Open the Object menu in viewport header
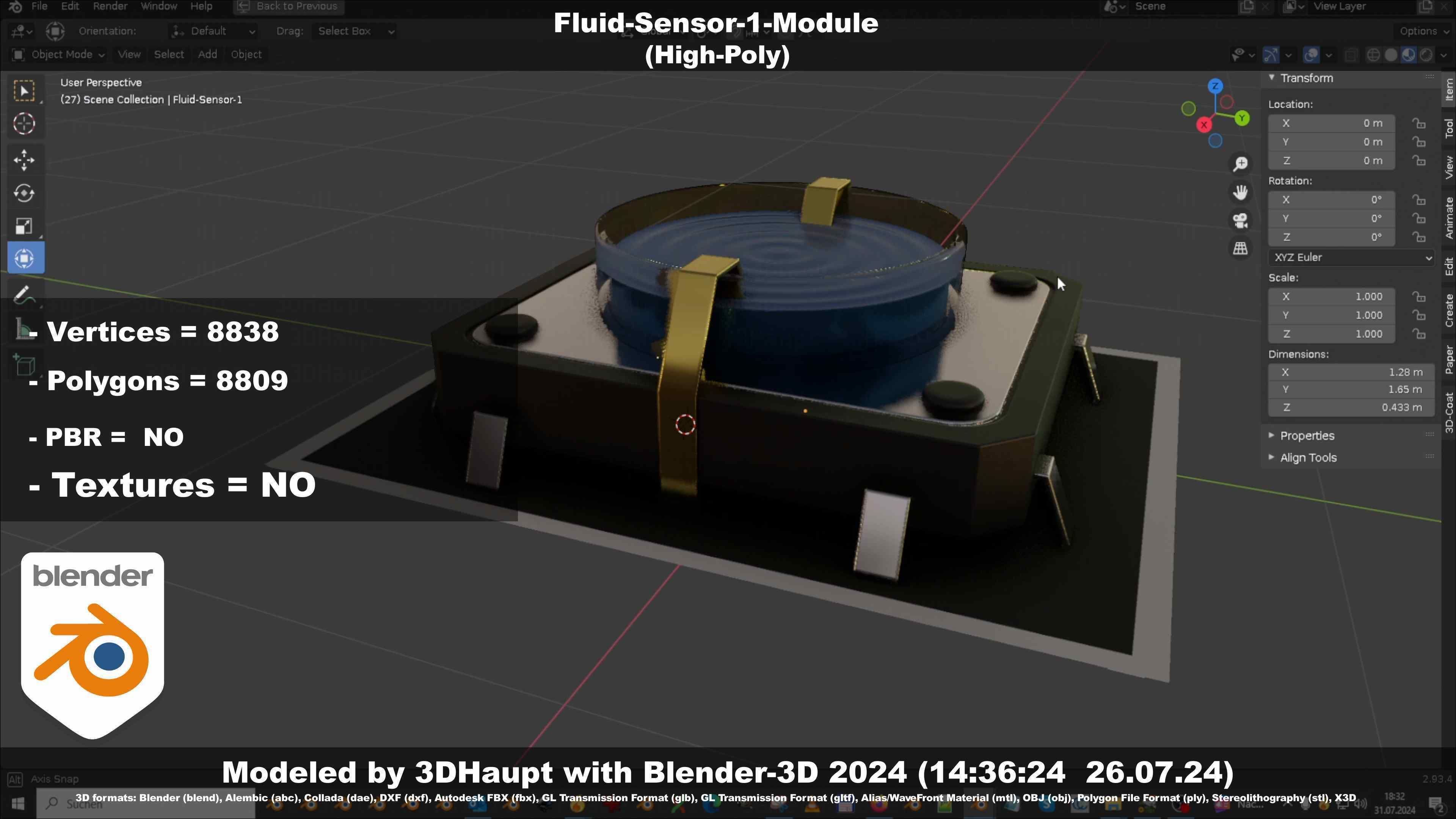The image size is (1456, 819). 246,55
